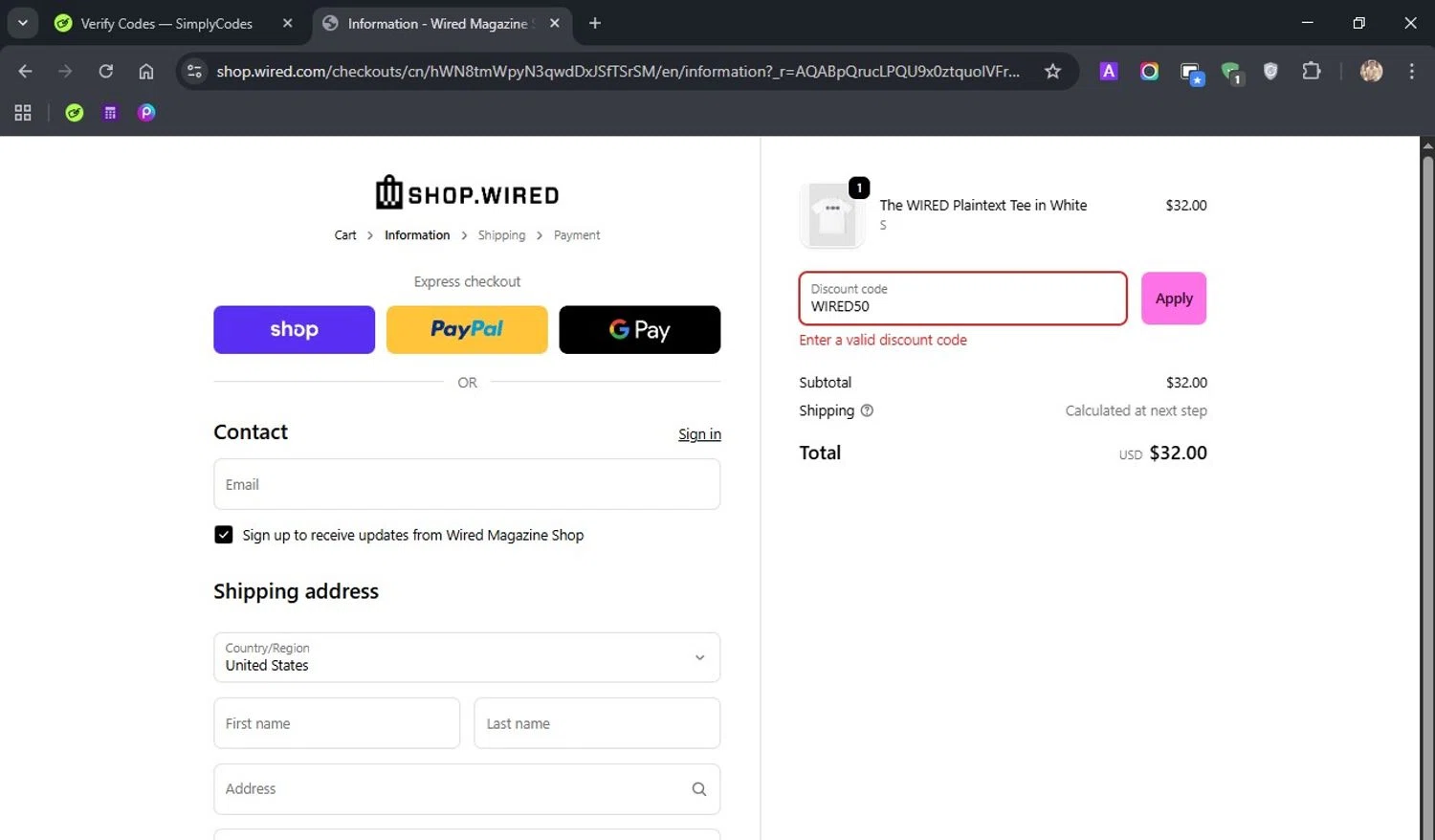This screenshot has width=1435, height=840.
Task: Open the purple P bookmark
Action: (145, 113)
